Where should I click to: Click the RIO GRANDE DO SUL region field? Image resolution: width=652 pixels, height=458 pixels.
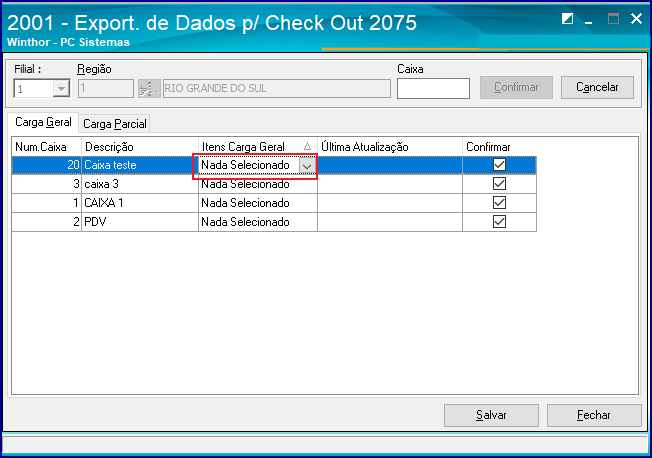click(277, 89)
